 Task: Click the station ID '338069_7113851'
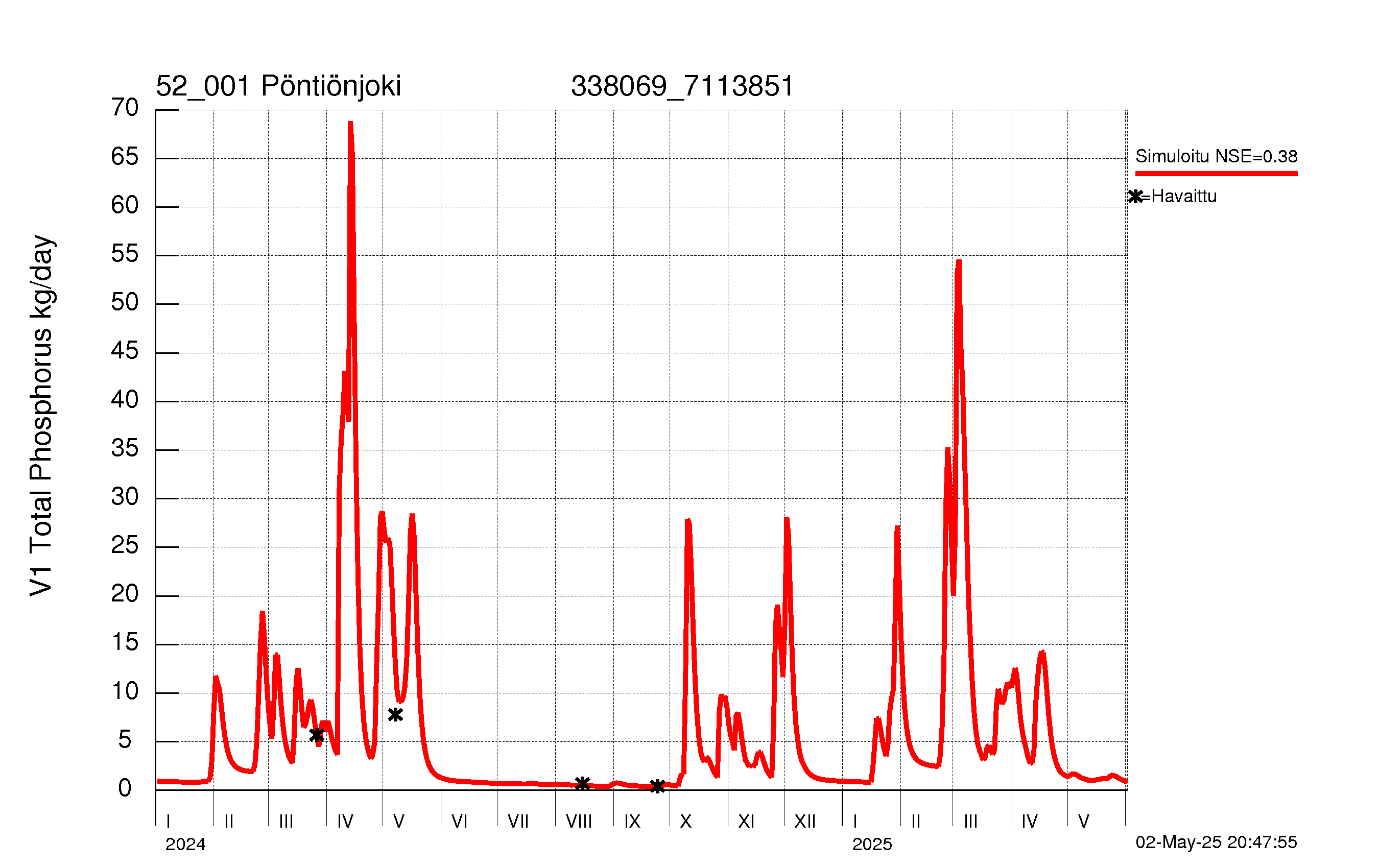[x=683, y=86]
